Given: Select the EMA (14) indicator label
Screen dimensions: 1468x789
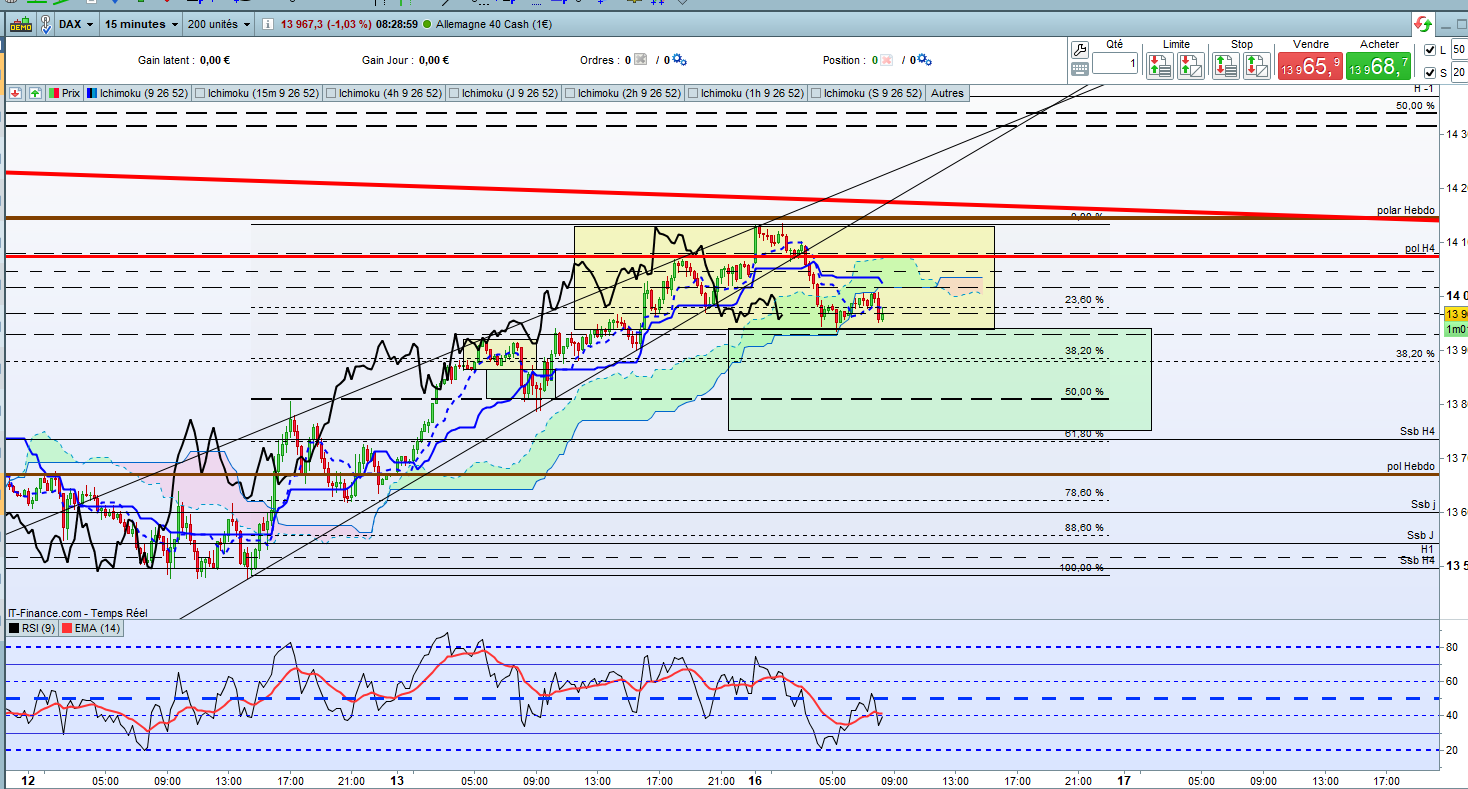Looking at the screenshot, I should click(x=96, y=628).
